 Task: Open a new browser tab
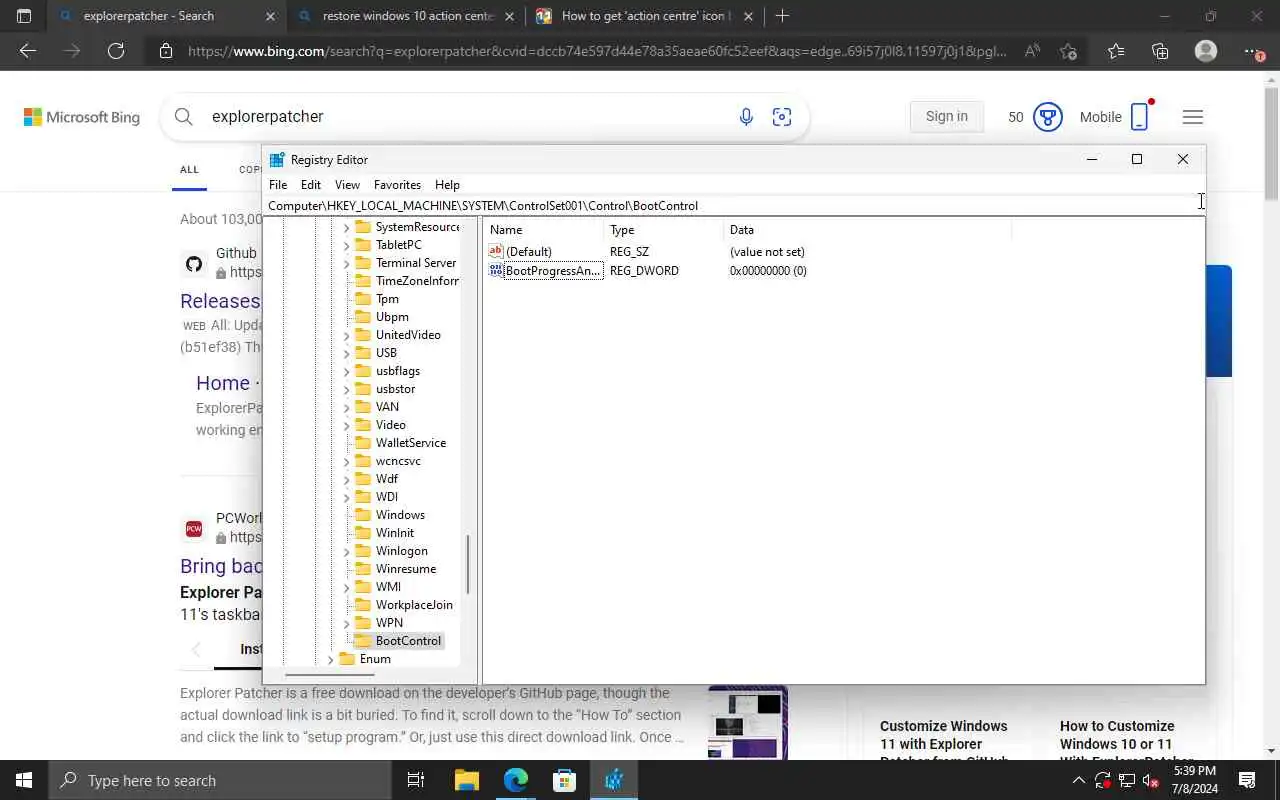[x=783, y=16]
